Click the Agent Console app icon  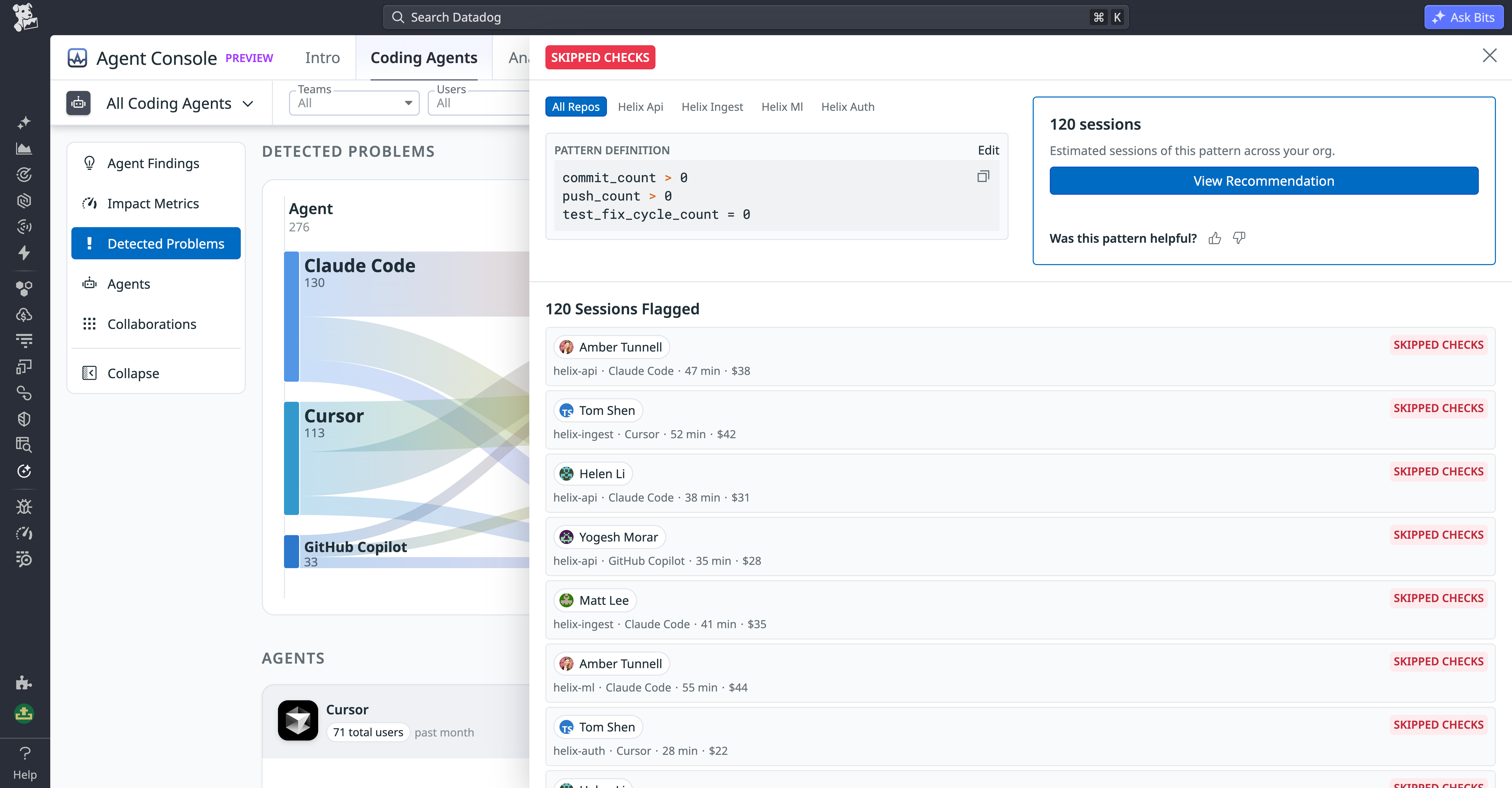[x=77, y=58]
